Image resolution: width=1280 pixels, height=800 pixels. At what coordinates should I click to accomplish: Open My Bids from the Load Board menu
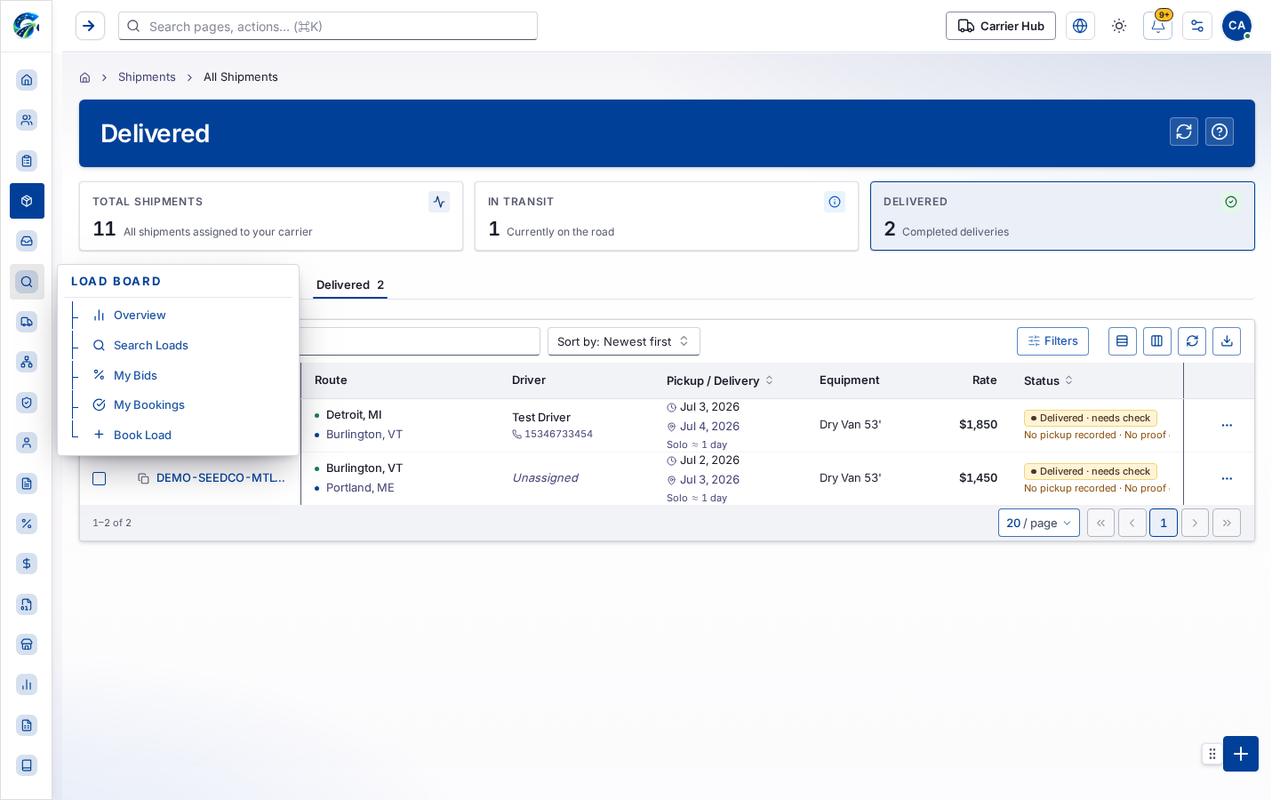pyautogui.click(x=135, y=375)
